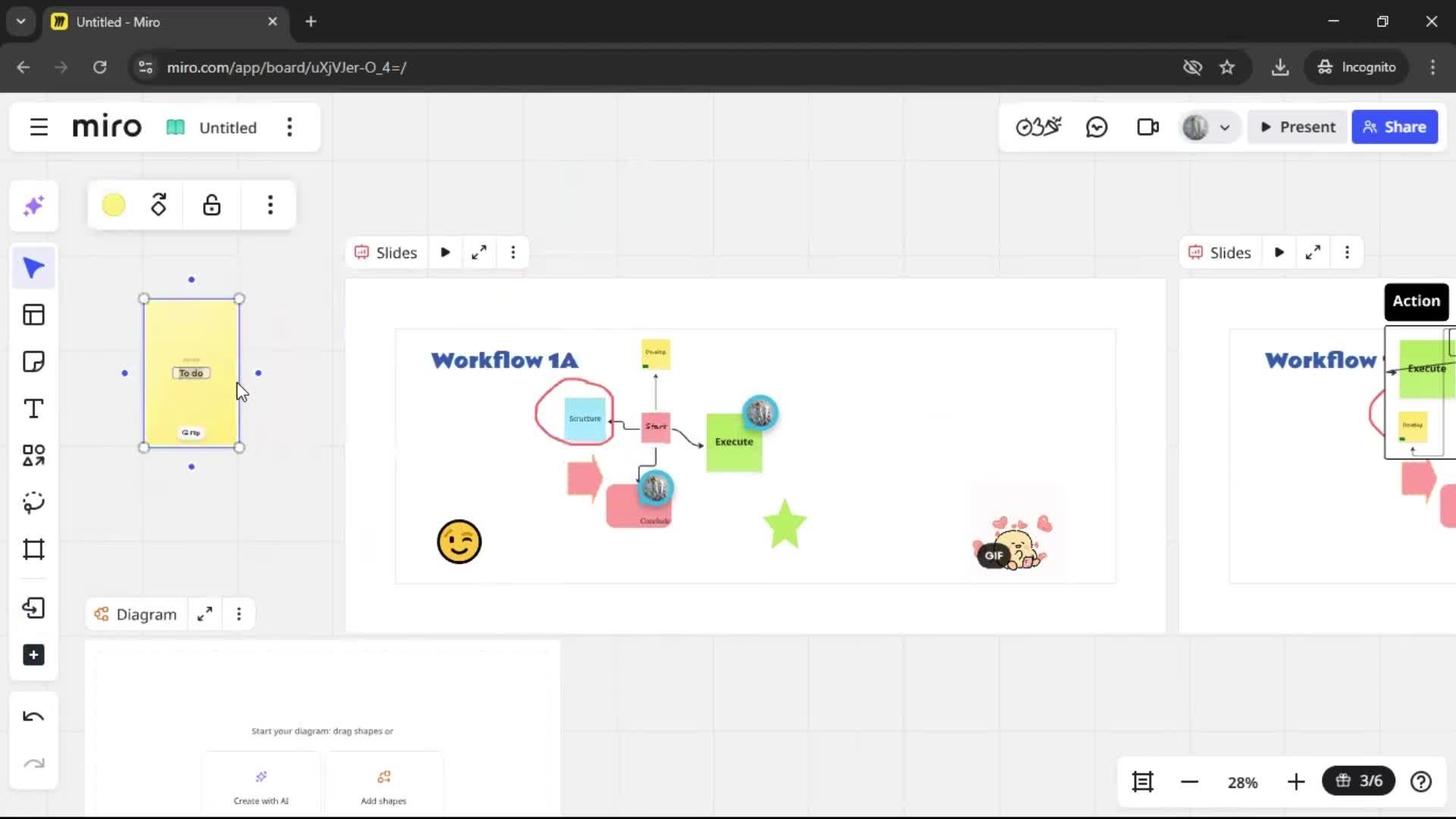This screenshot has width=1456, height=819.
Task: Click the 28% zoom level
Action: (1242, 783)
